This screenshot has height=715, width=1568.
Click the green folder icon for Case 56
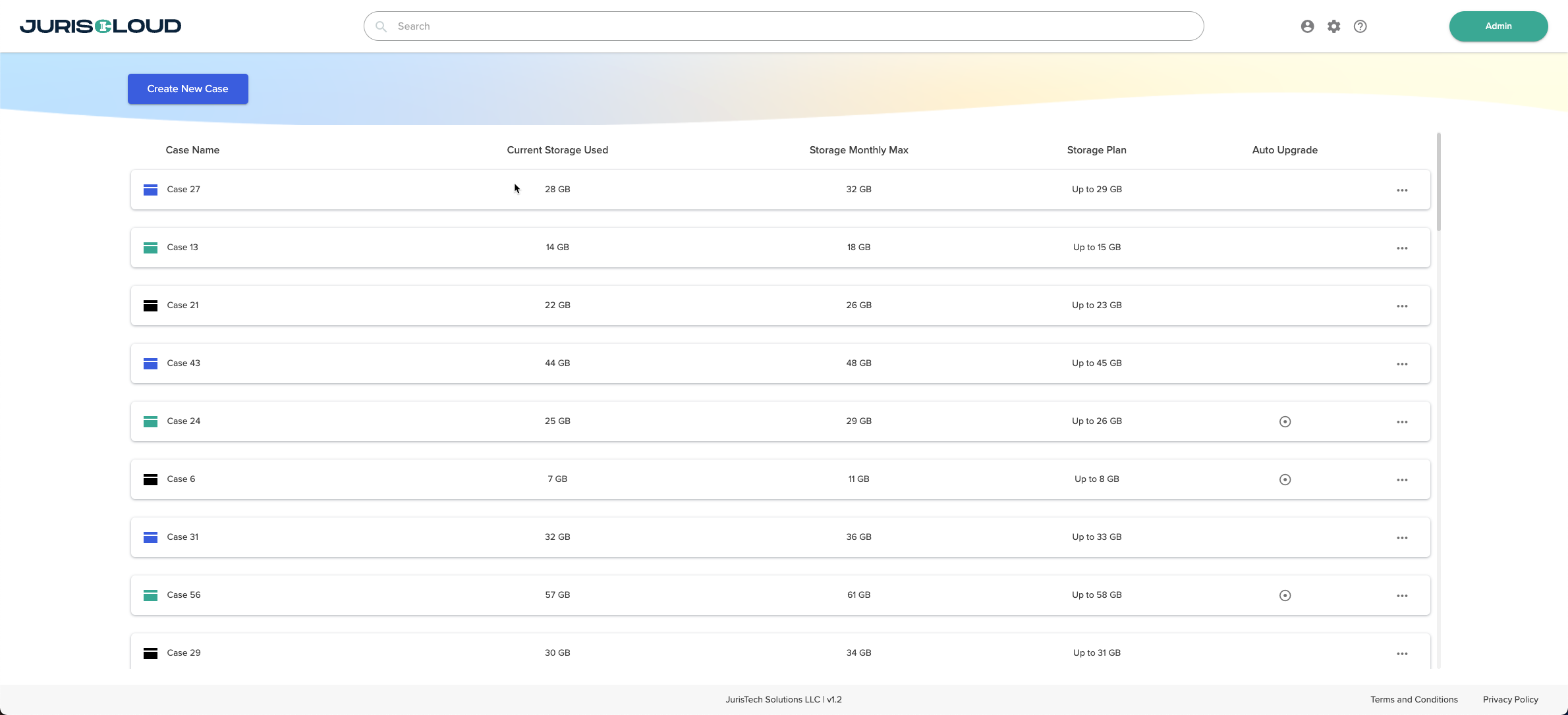150,595
